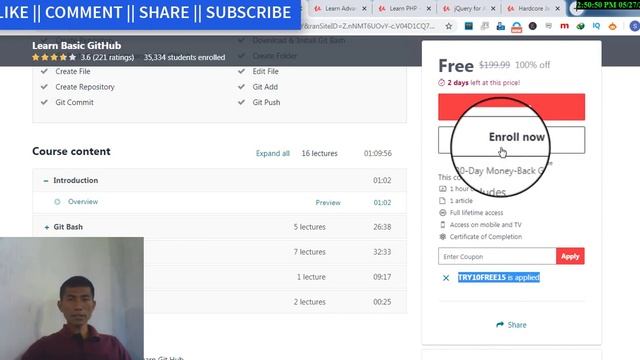Open the green extension icon
The image size is (640, 360).
[x=580, y=26]
